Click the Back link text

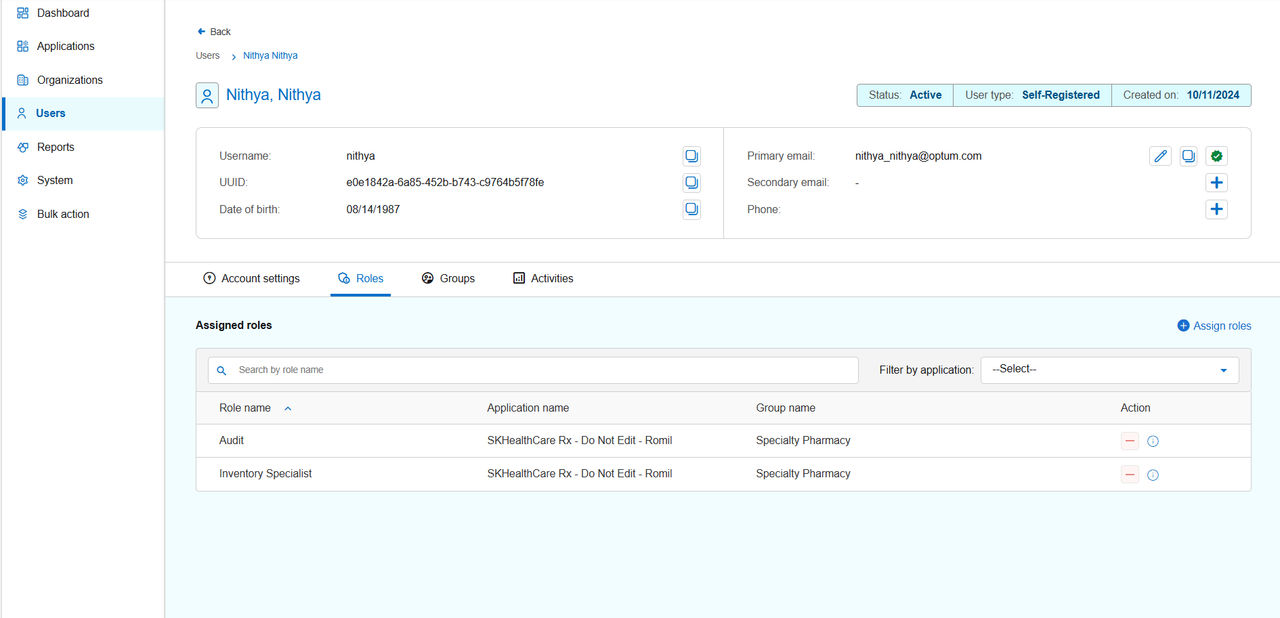tap(221, 32)
